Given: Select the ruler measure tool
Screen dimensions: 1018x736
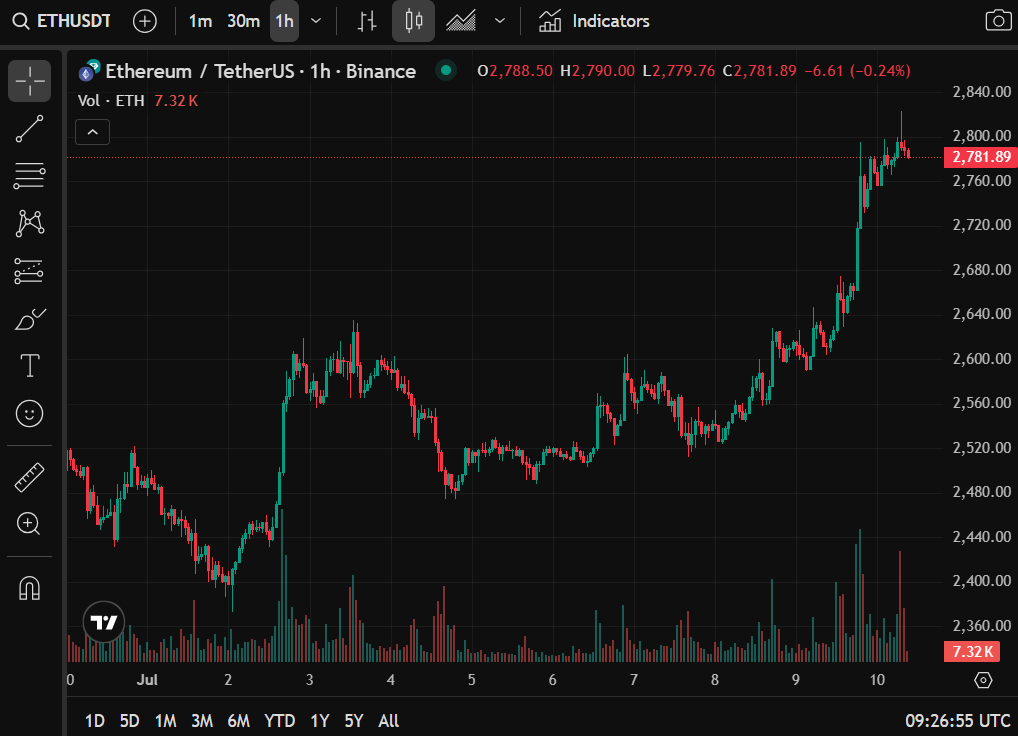Looking at the screenshot, I should click(x=30, y=477).
